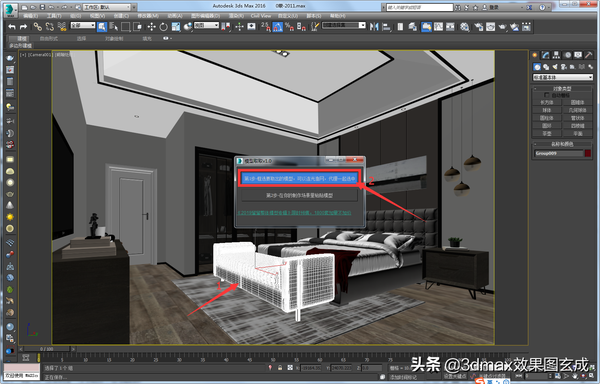Select the Link tool chain icon
The image size is (600, 384).
pyautogui.click(x=37, y=27)
